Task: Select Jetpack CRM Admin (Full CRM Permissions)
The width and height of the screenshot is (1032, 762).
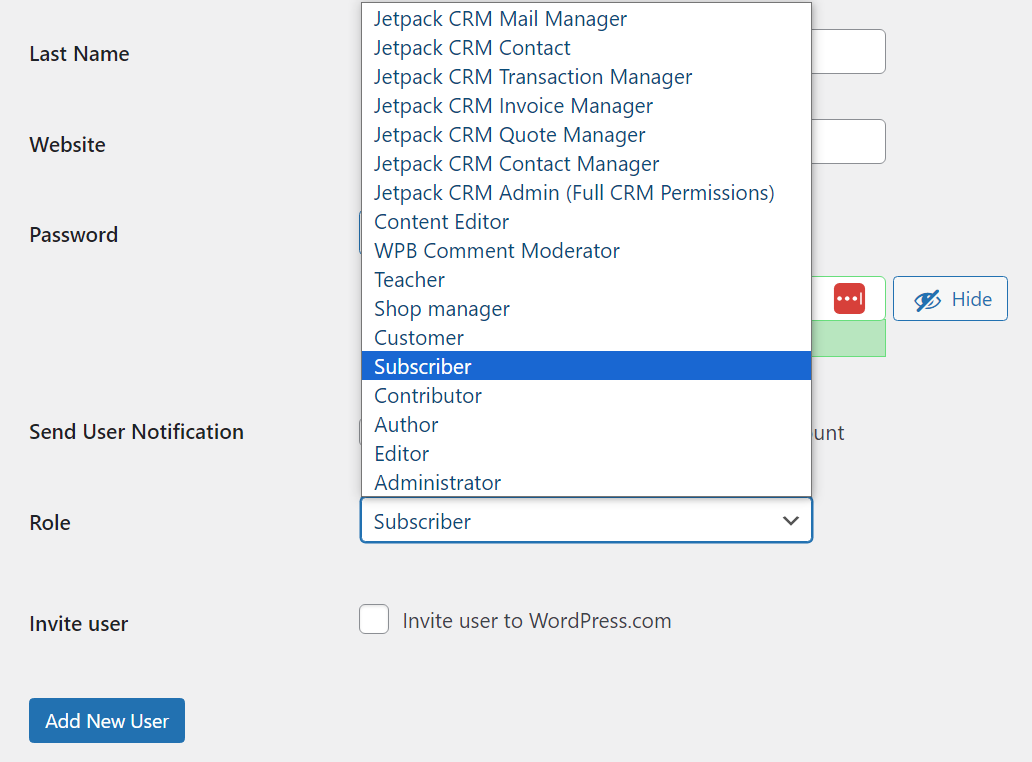Action: [574, 192]
